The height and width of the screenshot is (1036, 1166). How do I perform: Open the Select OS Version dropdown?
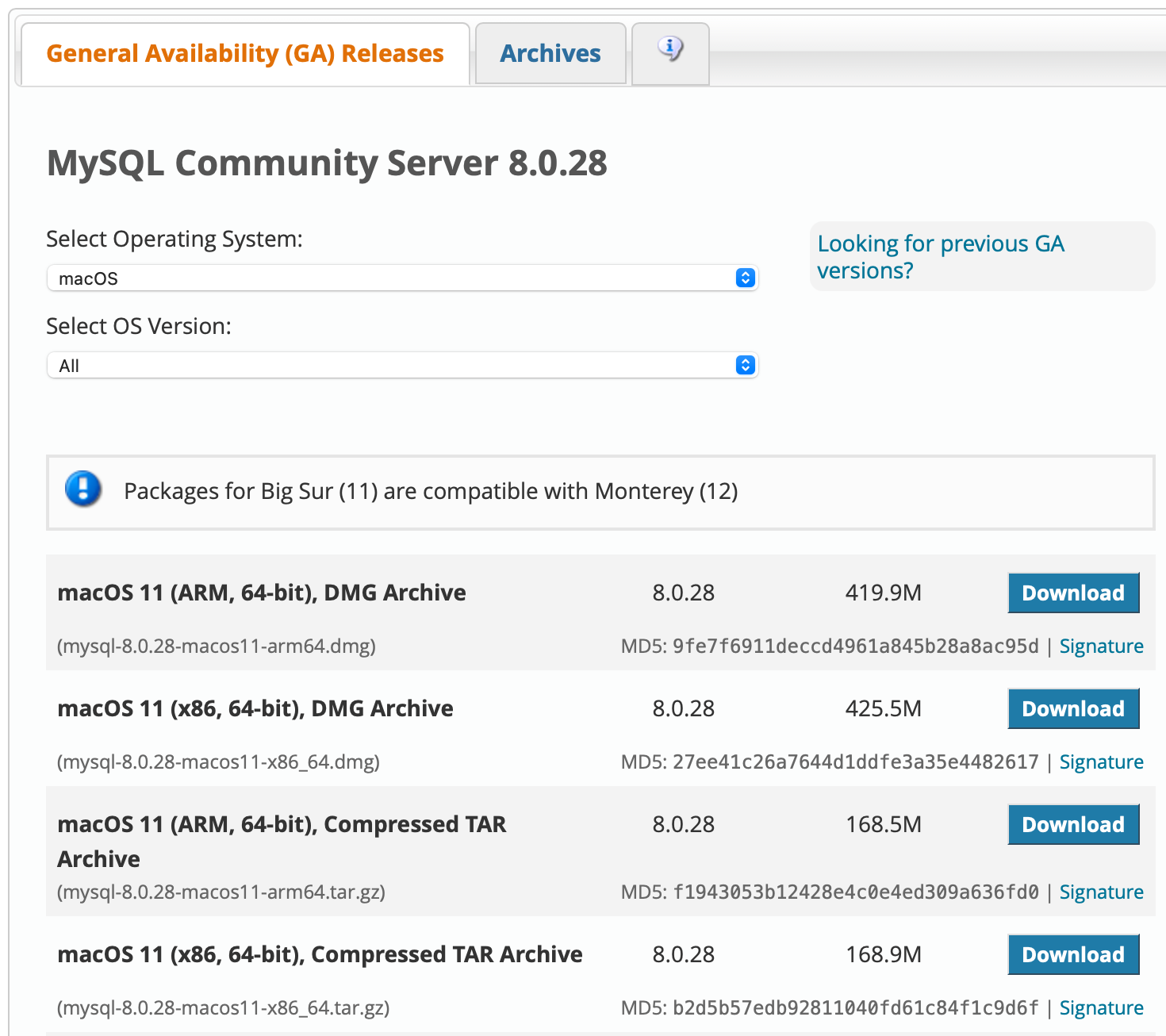tap(403, 366)
